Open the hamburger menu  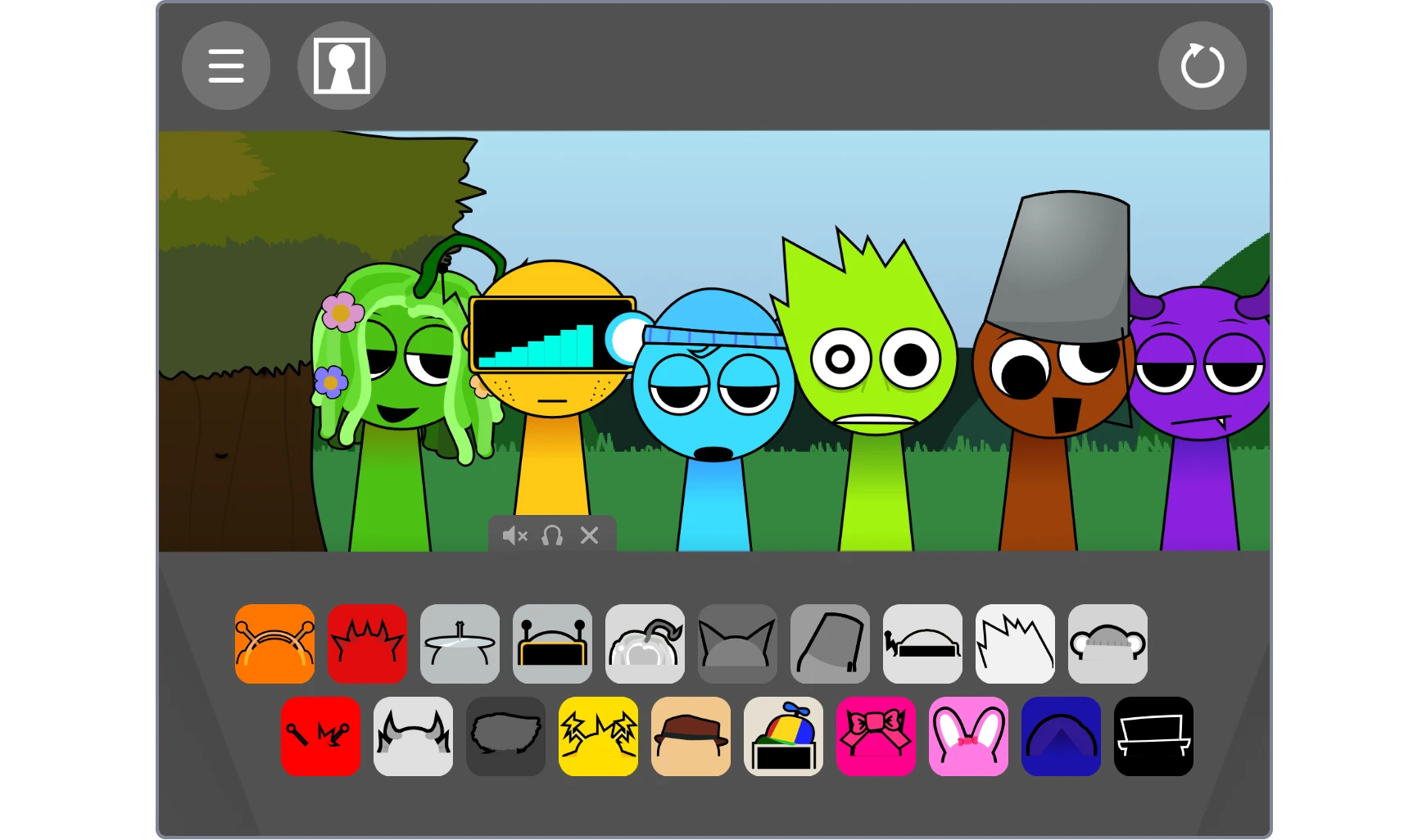(225, 65)
